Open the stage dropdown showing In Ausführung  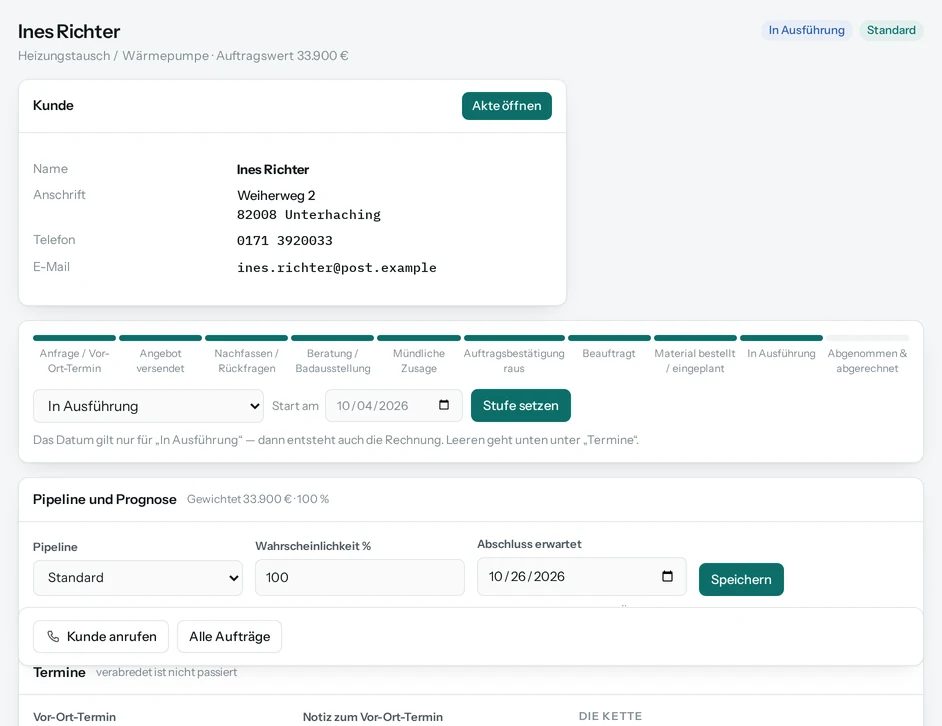point(148,406)
